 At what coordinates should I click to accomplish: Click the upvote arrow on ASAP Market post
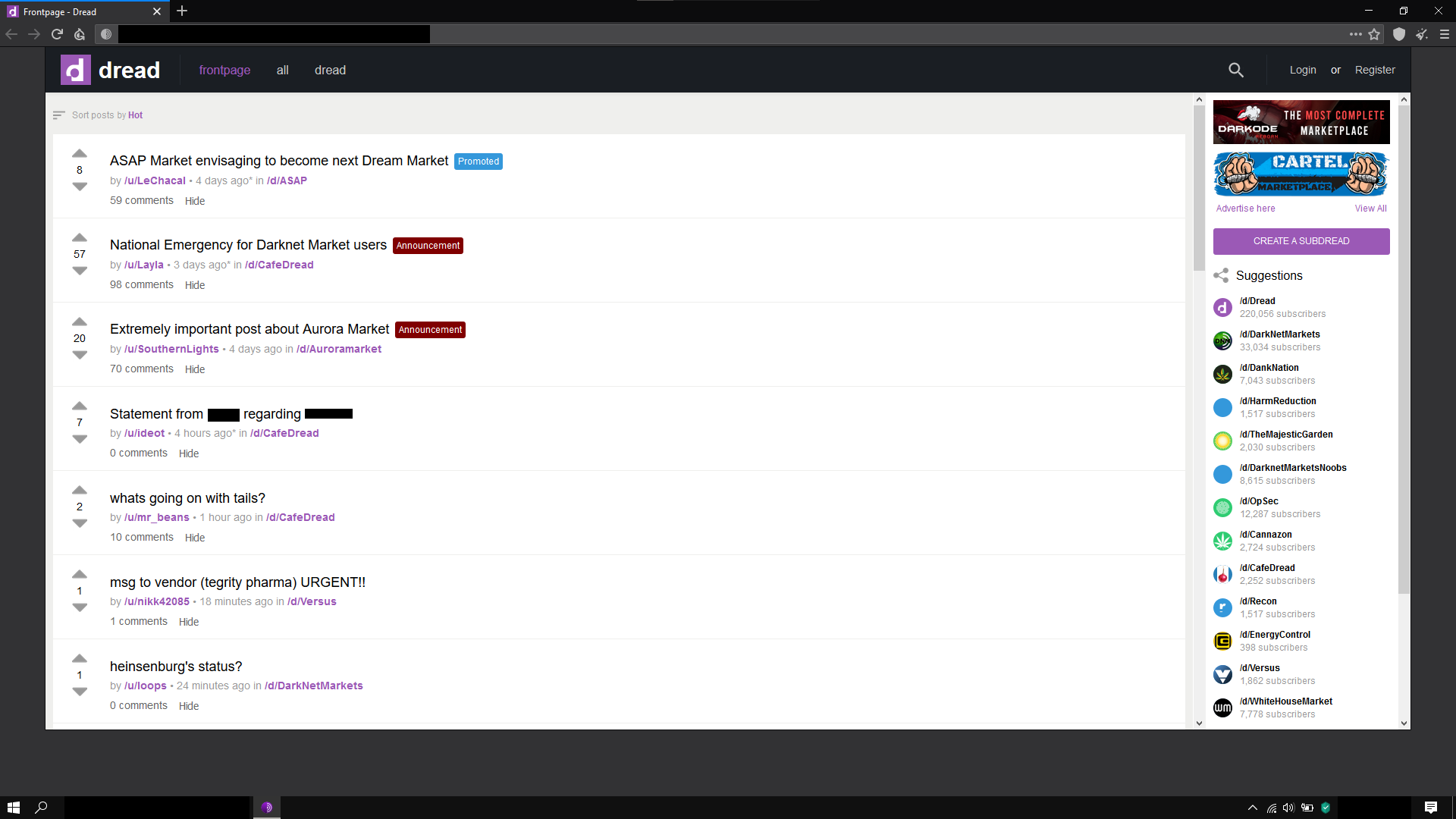pos(79,154)
